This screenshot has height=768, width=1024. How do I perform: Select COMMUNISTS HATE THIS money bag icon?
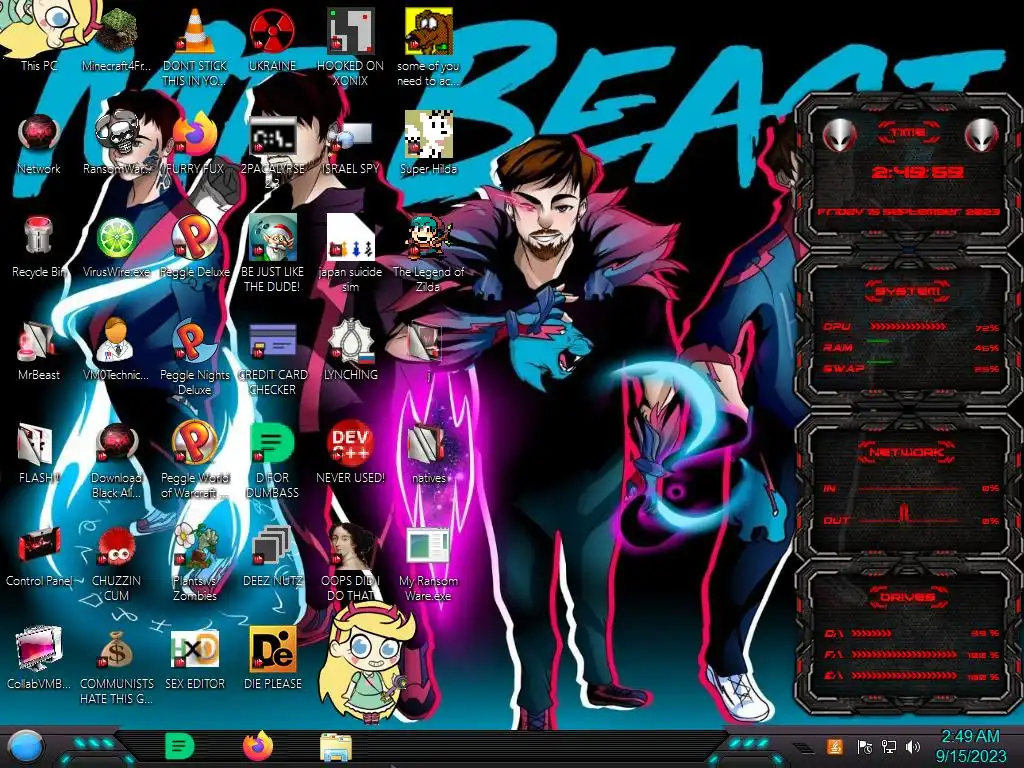(x=116, y=650)
